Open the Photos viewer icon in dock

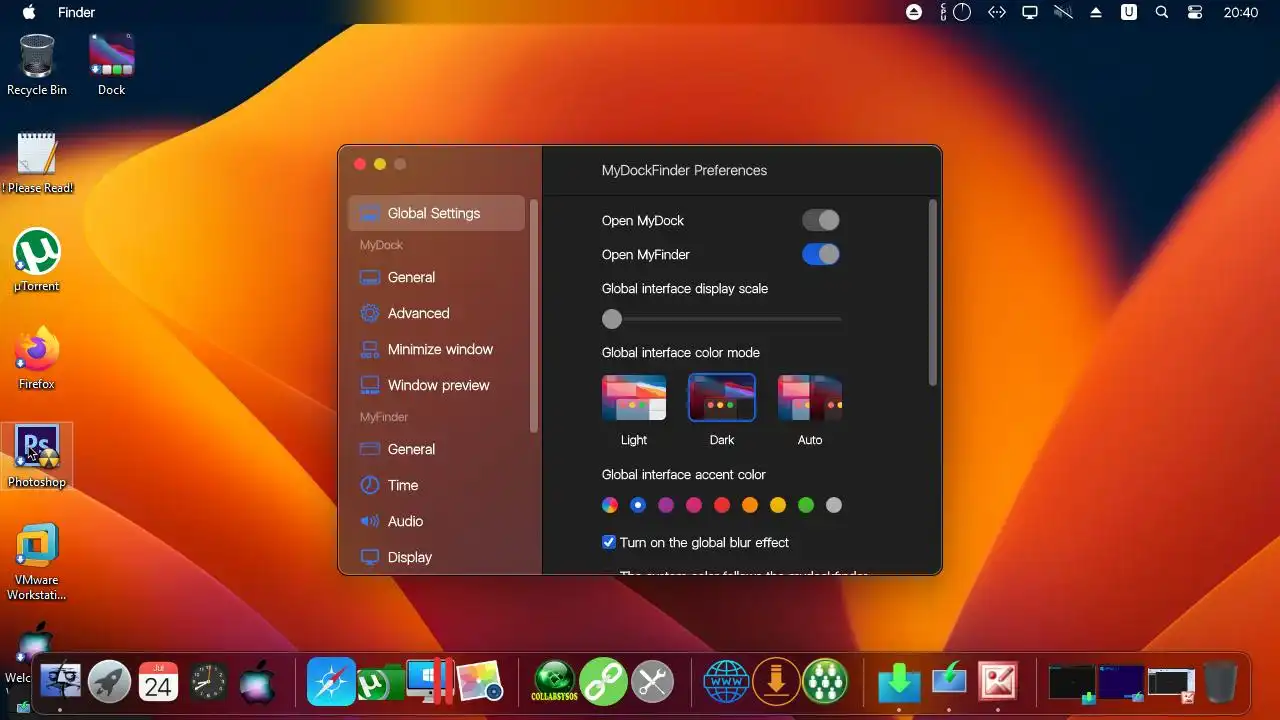[479, 682]
